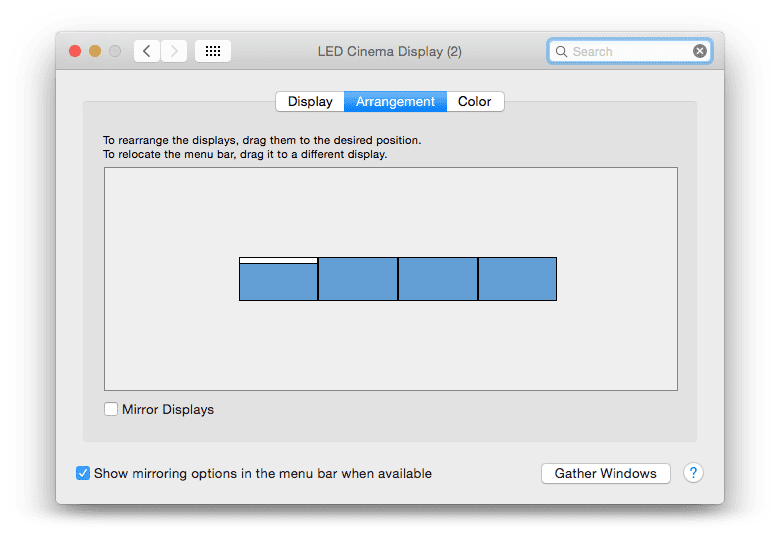Image resolution: width=780 pixels, height=536 pixels.
Task: Select the rightmost display rectangle
Action: click(x=517, y=279)
